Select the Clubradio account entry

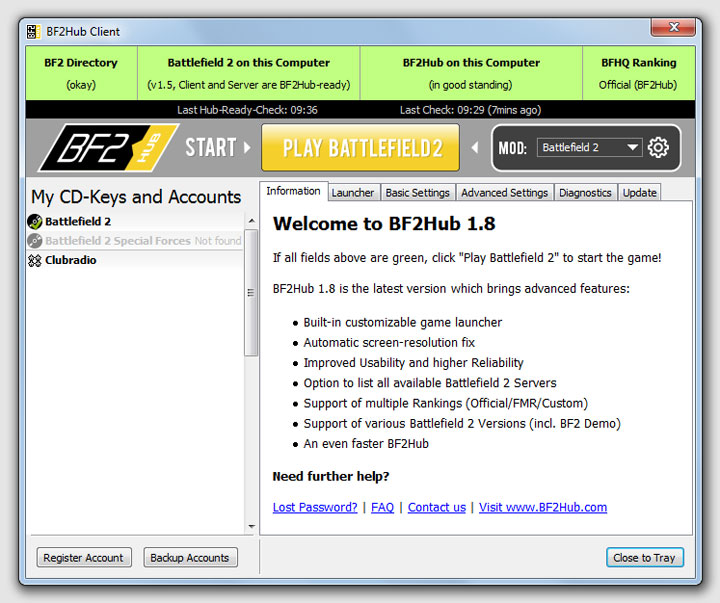coord(135,260)
